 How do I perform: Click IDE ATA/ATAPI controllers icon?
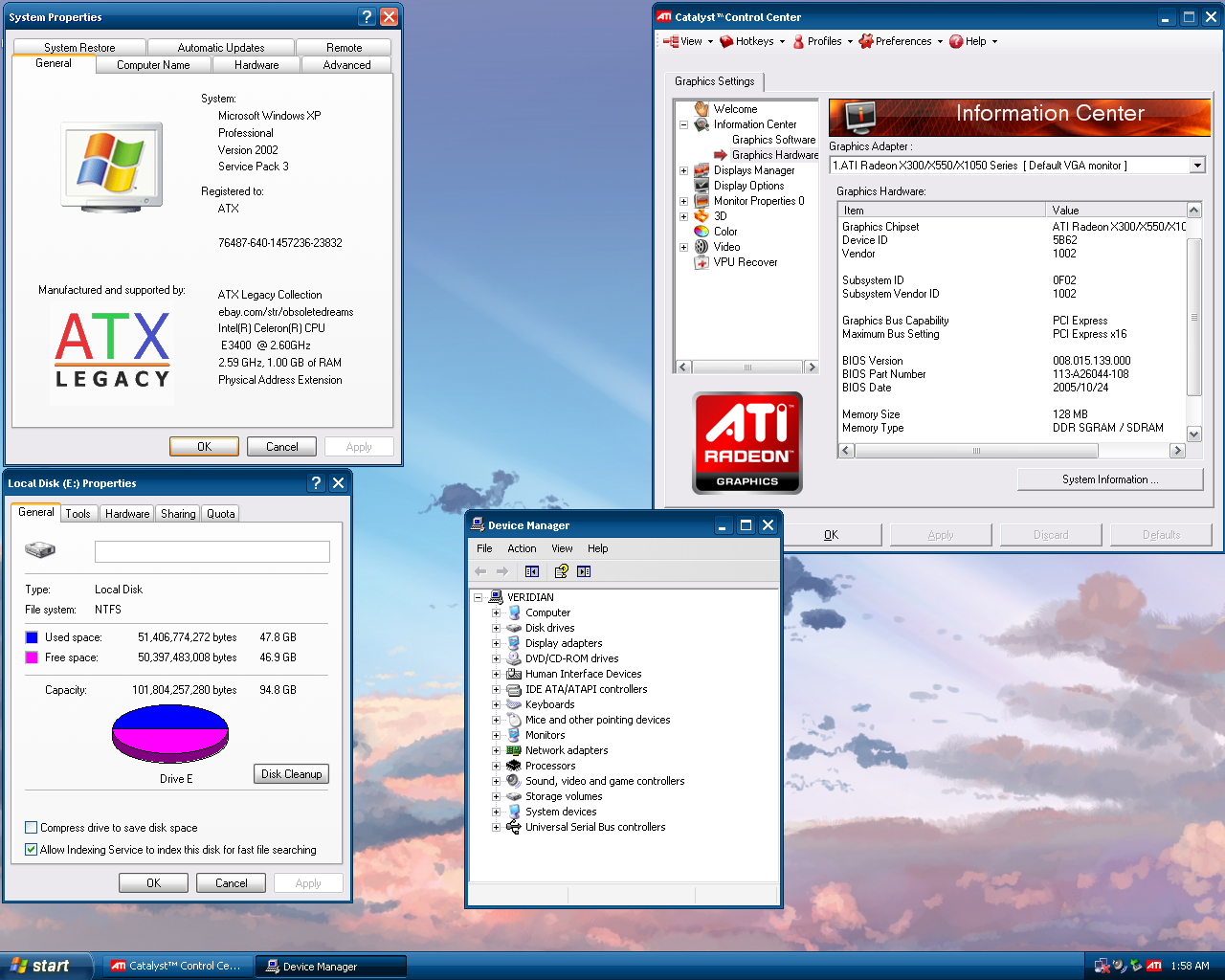[x=514, y=689]
